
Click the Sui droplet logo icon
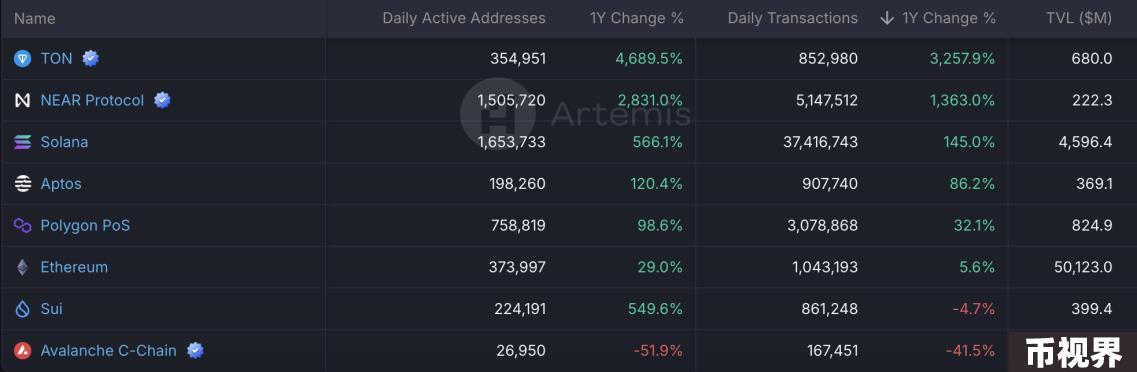coord(22,309)
